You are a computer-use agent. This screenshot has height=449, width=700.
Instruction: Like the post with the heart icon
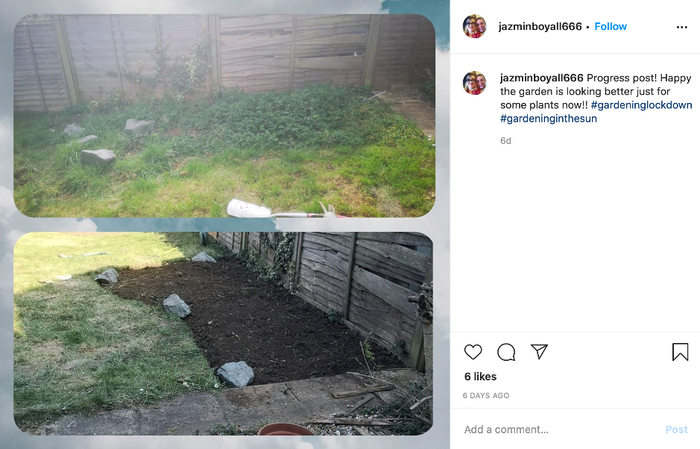(473, 352)
